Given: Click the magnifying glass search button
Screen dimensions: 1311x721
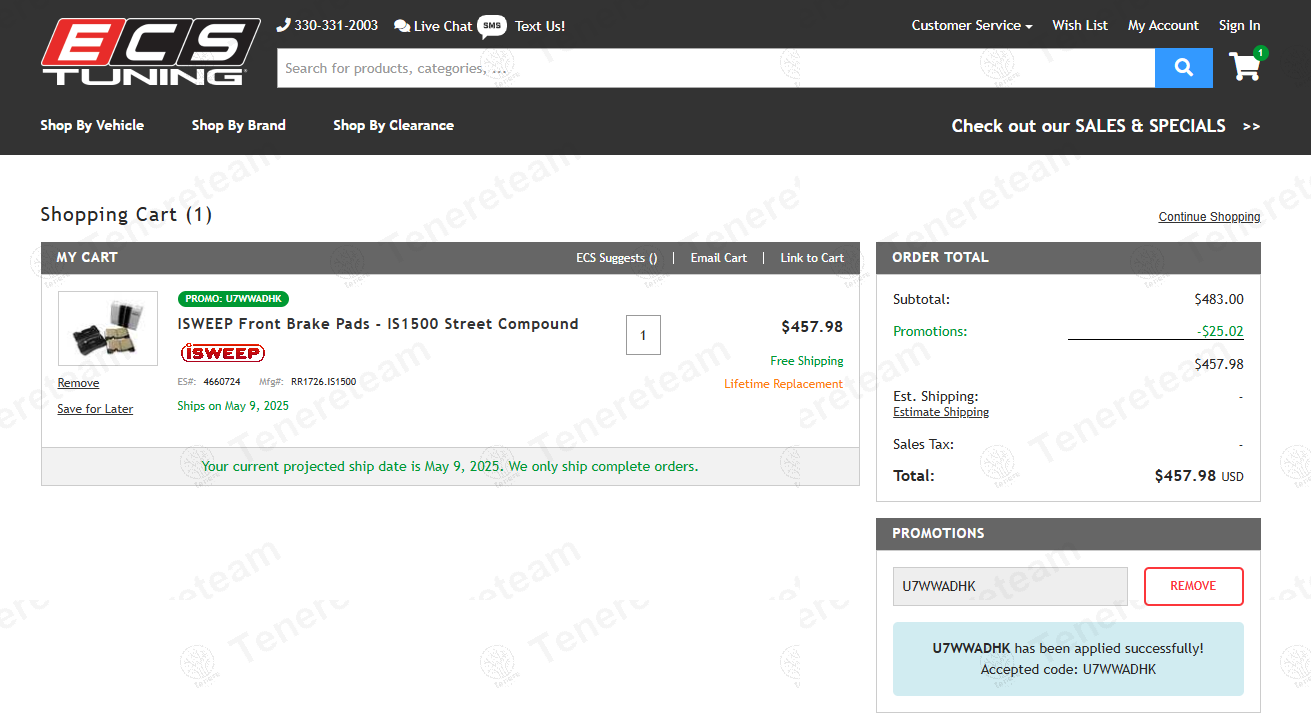Looking at the screenshot, I should point(1183,68).
